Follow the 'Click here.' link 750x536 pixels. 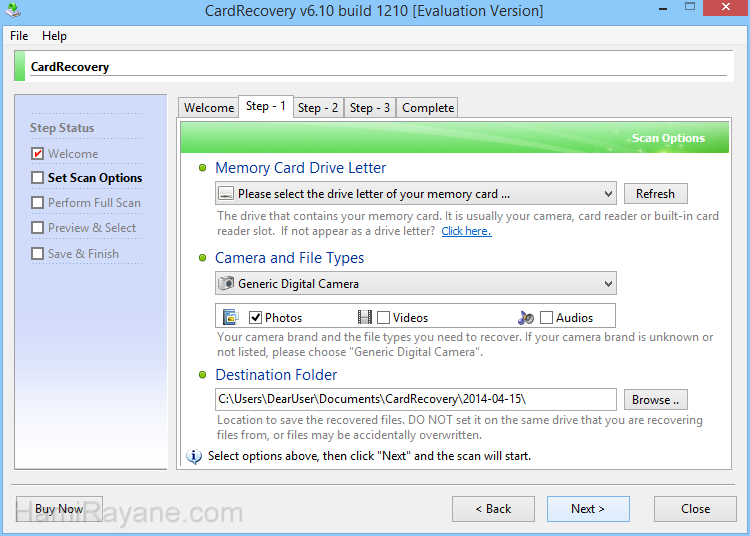[466, 231]
